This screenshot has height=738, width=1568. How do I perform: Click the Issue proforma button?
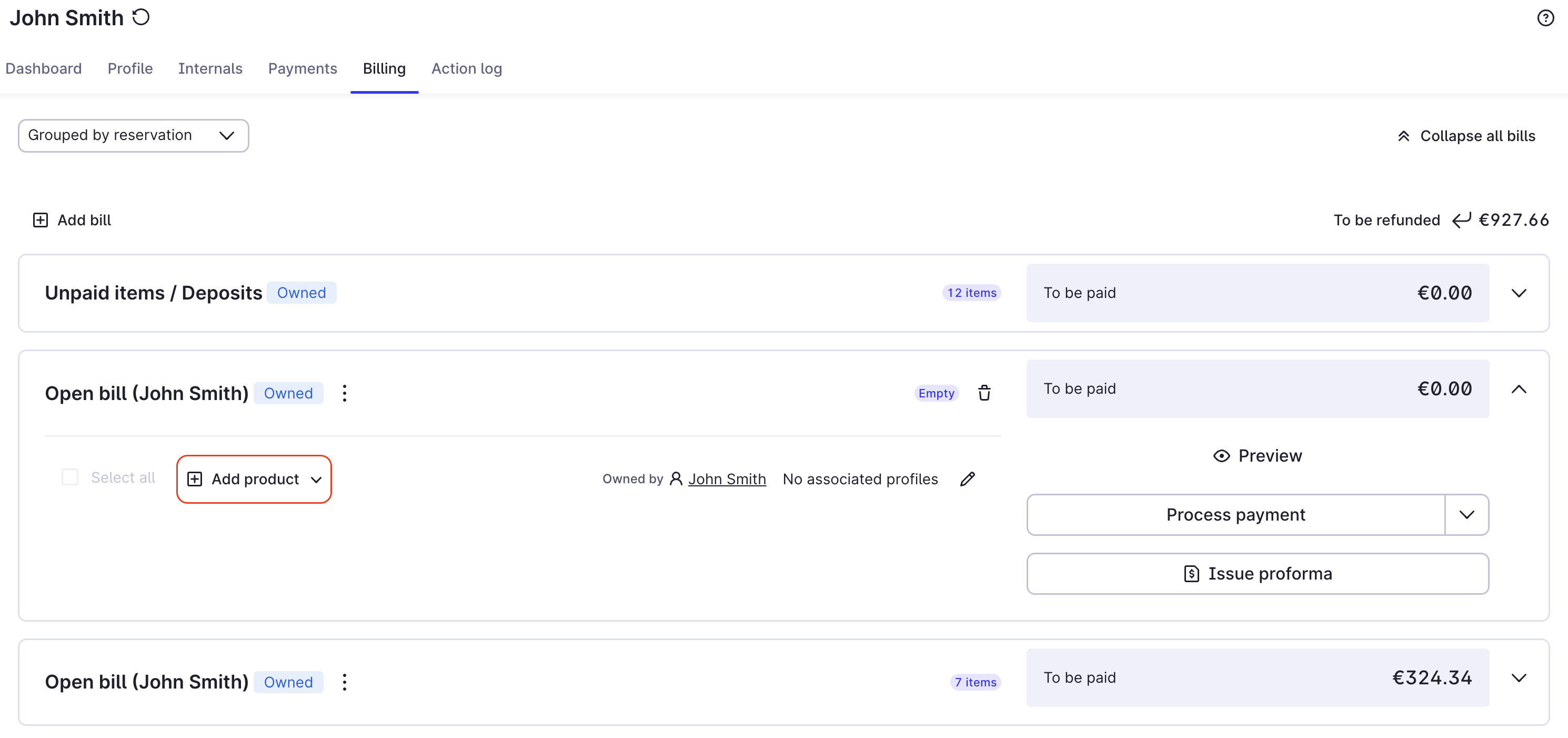1257,573
